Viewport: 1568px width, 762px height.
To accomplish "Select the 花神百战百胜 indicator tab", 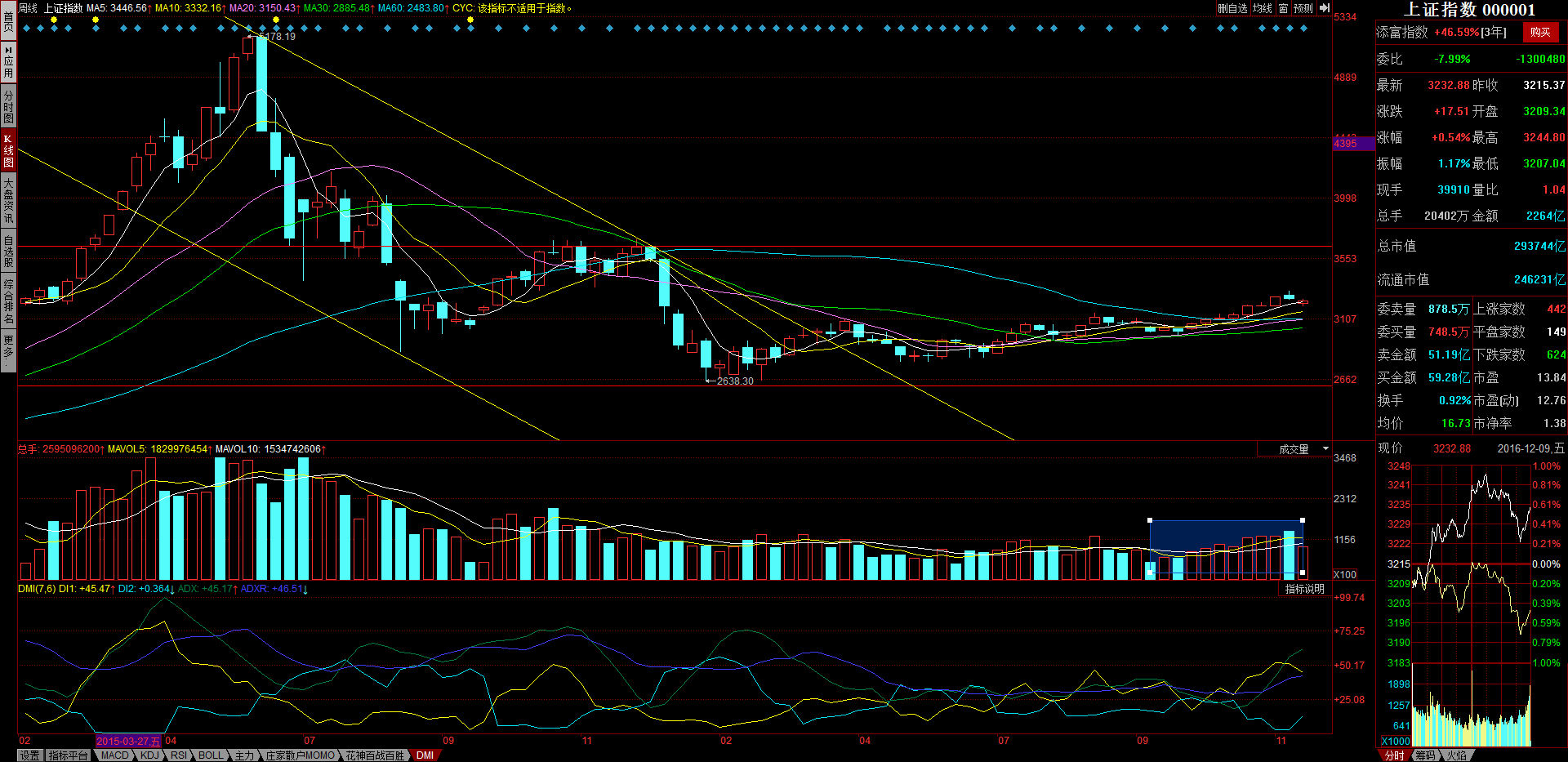I will [375, 755].
